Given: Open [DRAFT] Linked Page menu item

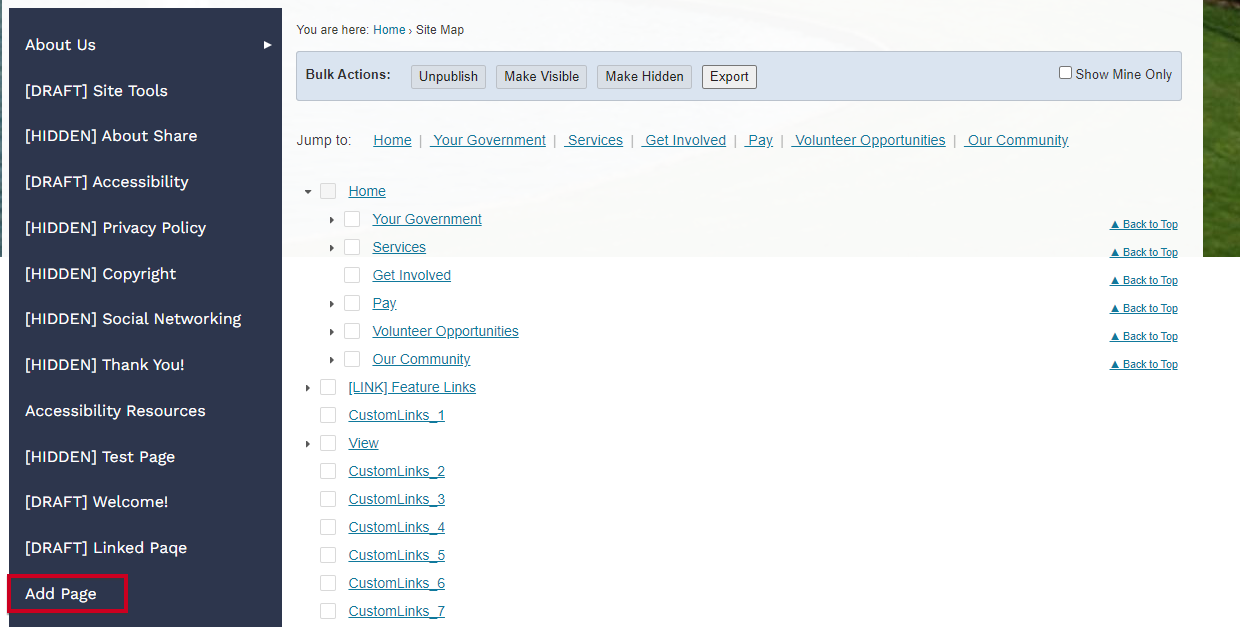Looking at the screenshot, I should point(106,548).
